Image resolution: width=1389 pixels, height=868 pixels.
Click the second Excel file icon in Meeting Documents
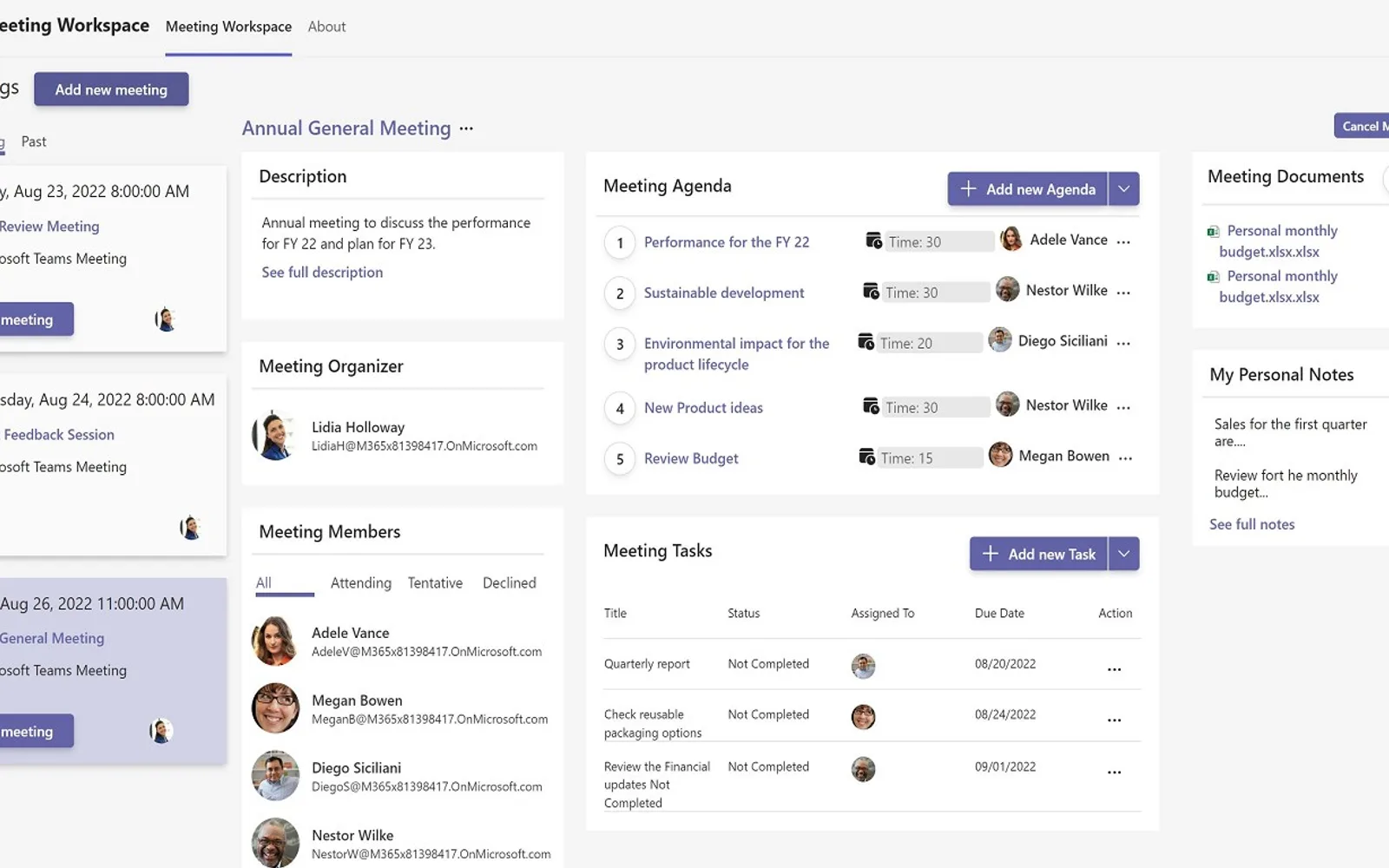1213,277
